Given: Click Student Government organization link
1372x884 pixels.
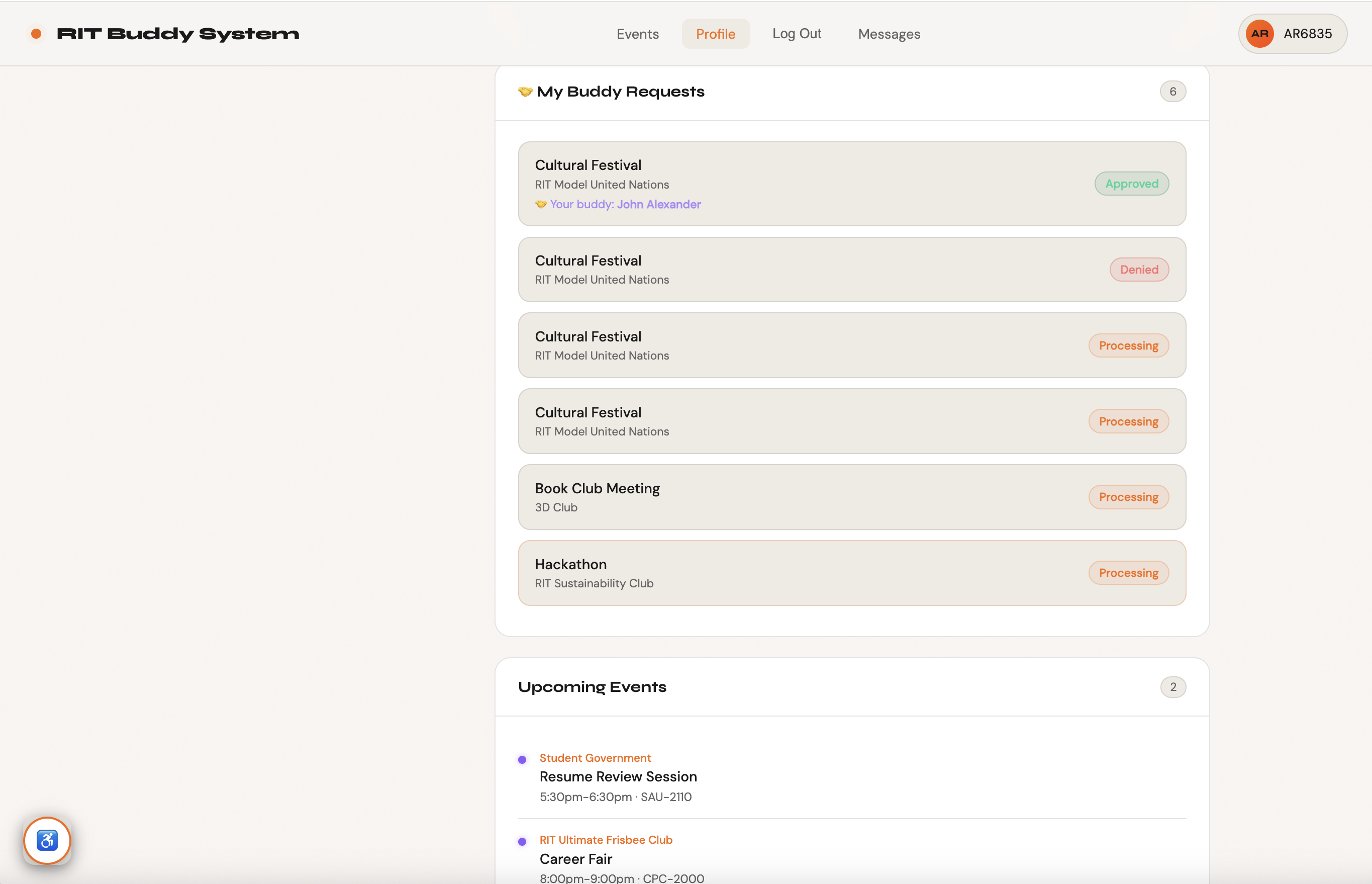Looking at the screenshot, I should [595, 758].
